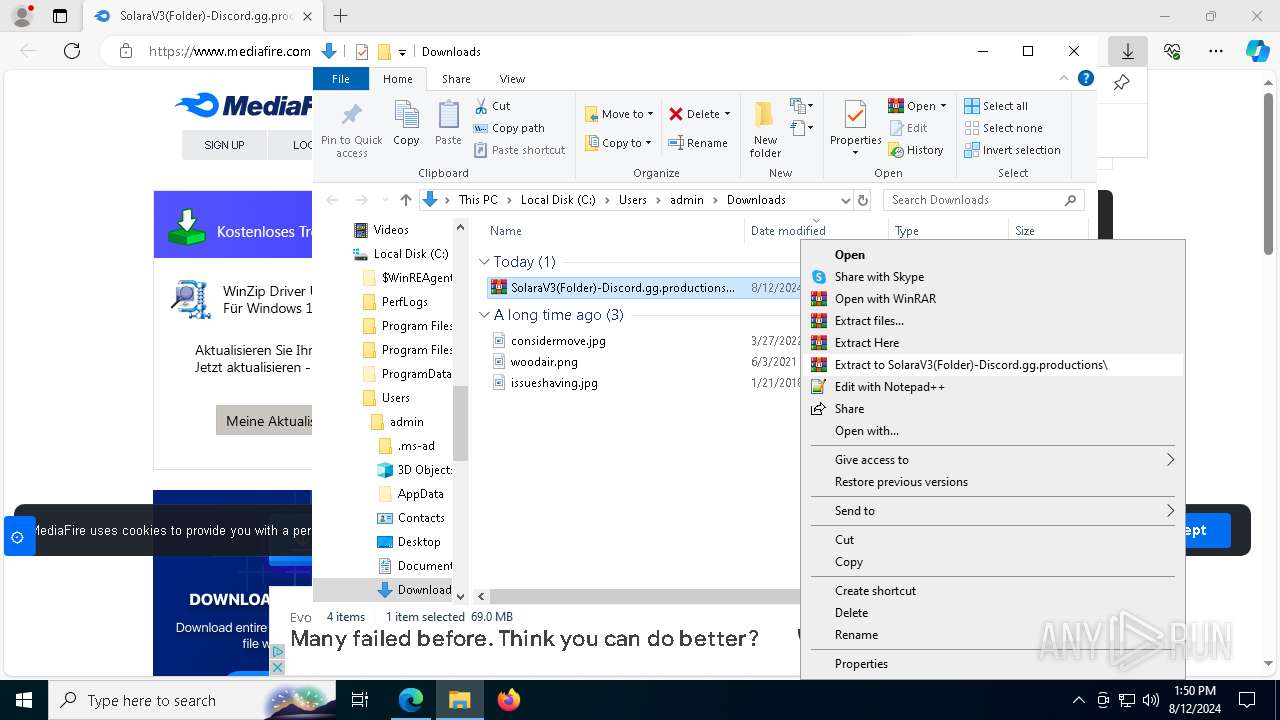
Task: Collapse the Today (1) group
Action: point(485,262)
